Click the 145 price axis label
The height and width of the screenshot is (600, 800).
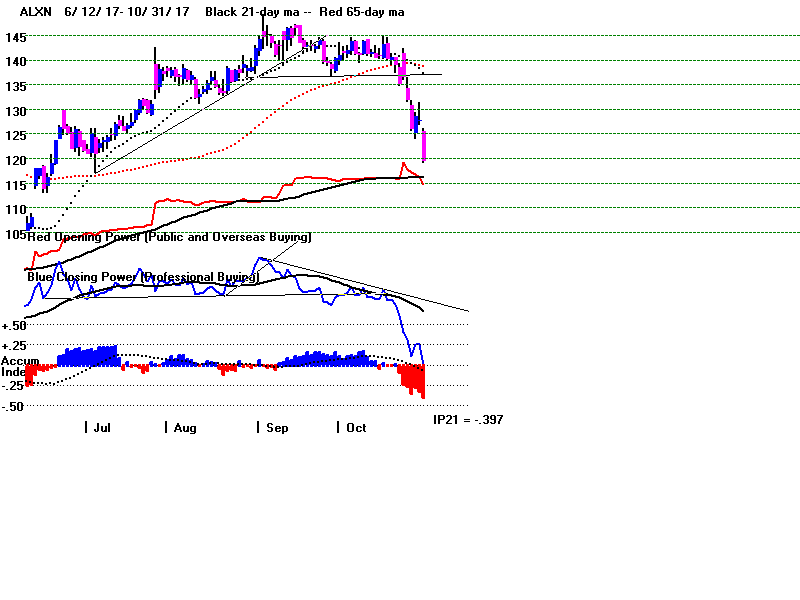coord(14,37)
